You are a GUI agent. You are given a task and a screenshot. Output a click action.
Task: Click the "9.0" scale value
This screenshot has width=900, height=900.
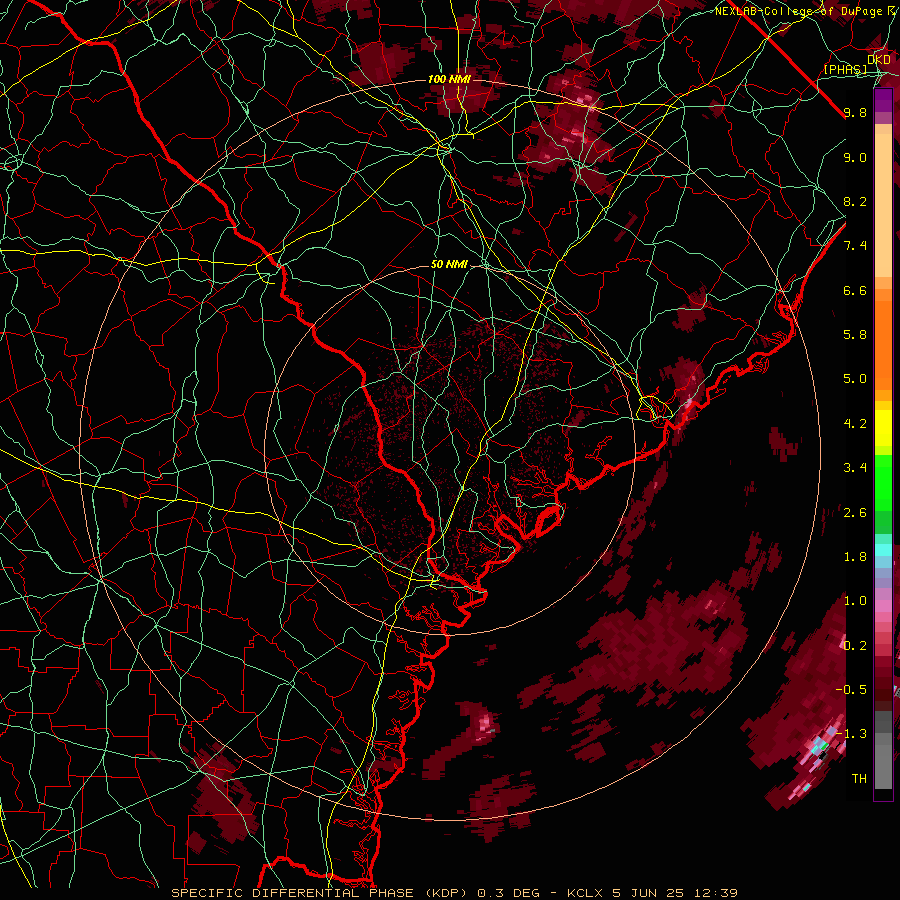(x=855, y=157)
